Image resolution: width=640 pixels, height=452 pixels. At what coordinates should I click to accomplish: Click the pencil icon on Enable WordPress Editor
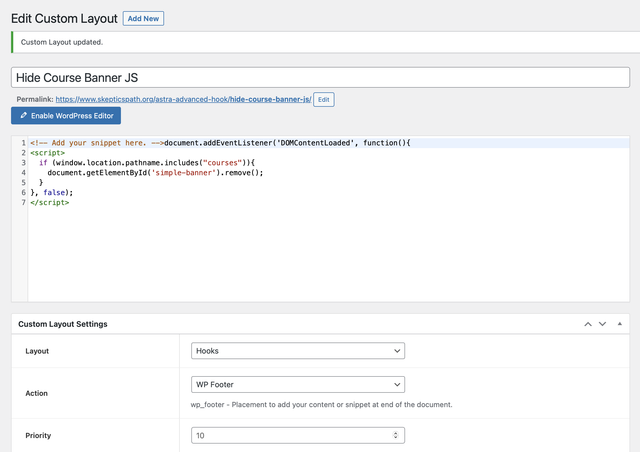coord(24,116)
